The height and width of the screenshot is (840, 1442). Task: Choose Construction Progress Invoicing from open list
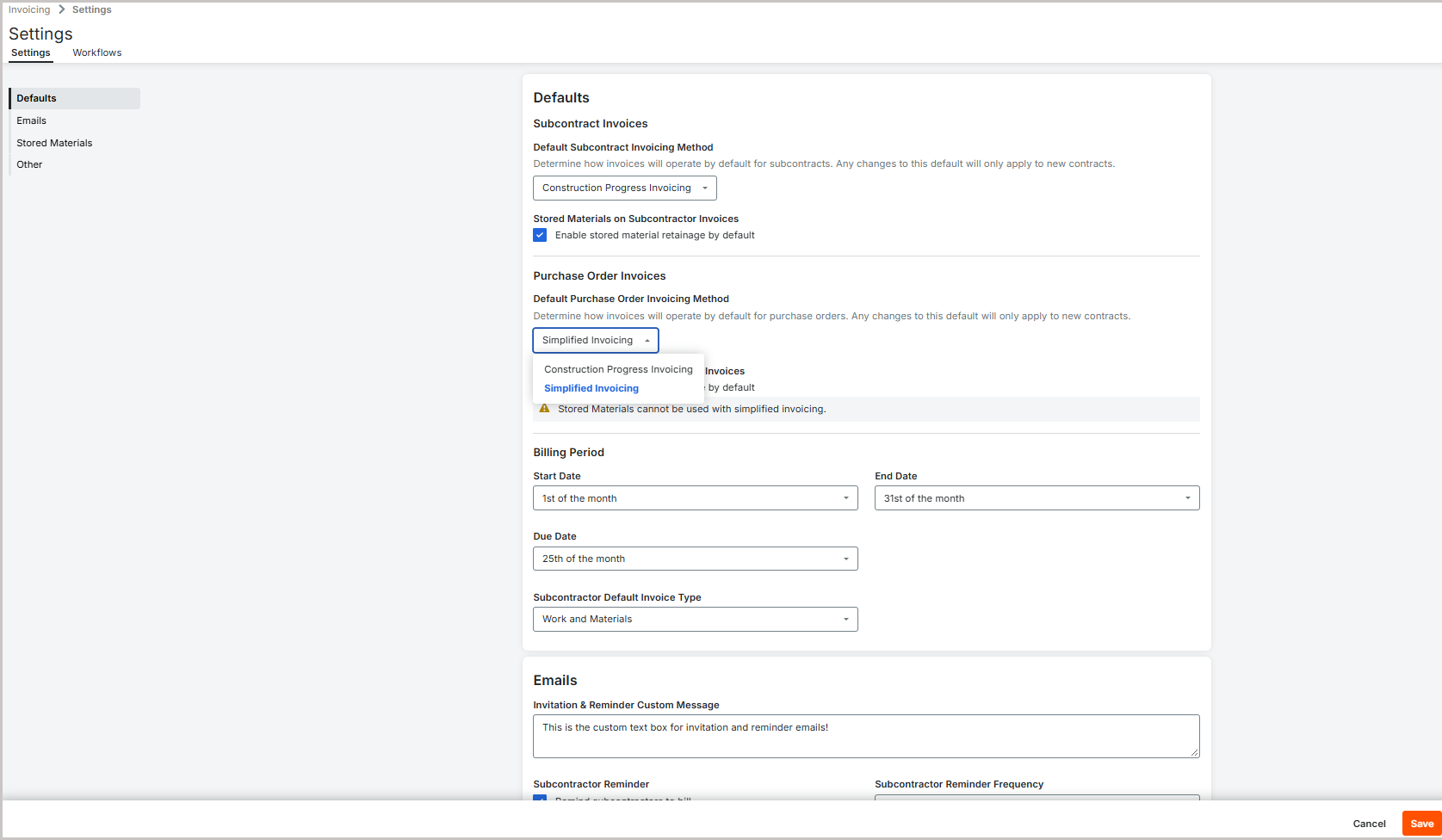tap(618, 369)
